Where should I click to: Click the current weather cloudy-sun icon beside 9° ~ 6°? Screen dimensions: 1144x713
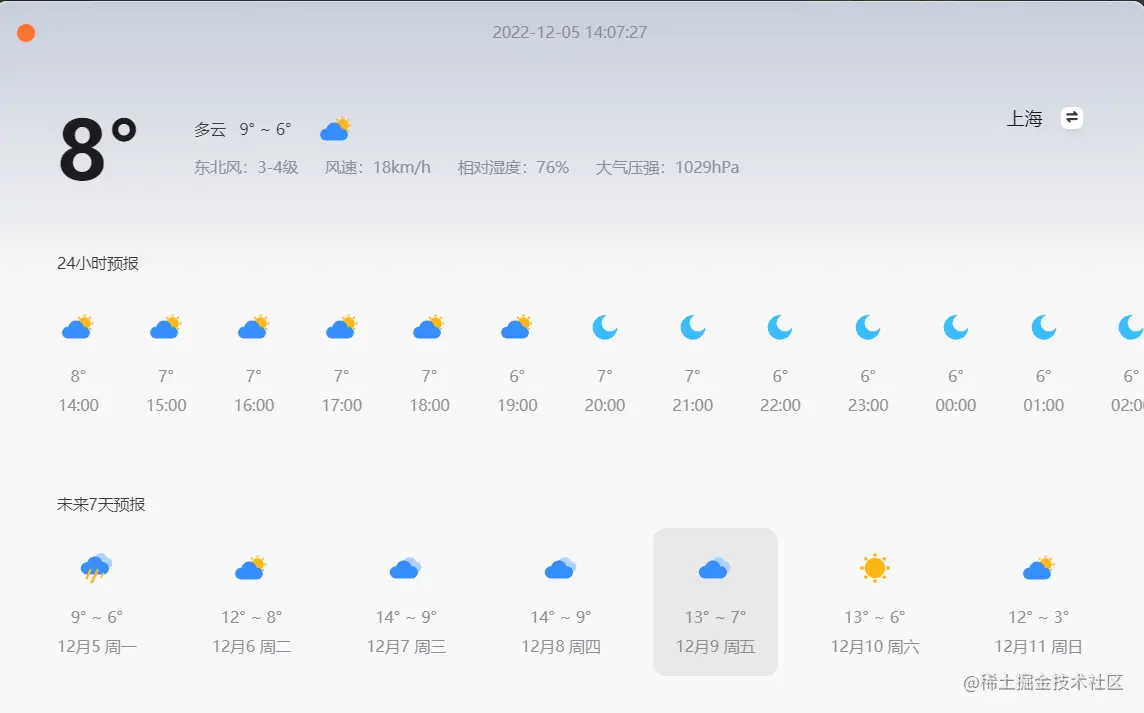pyautogui.click(x=336, y=128)
